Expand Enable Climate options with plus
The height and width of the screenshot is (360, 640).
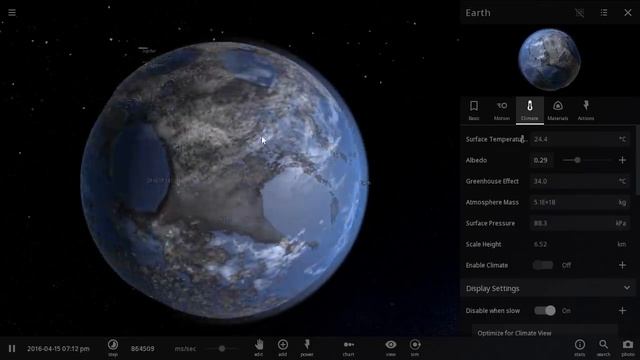coord(622,265)
